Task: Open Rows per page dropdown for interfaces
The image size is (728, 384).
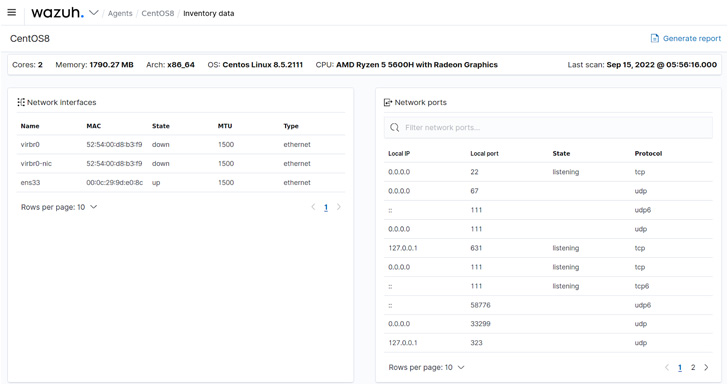Action: pyautogui.click(x=59, y=207)
